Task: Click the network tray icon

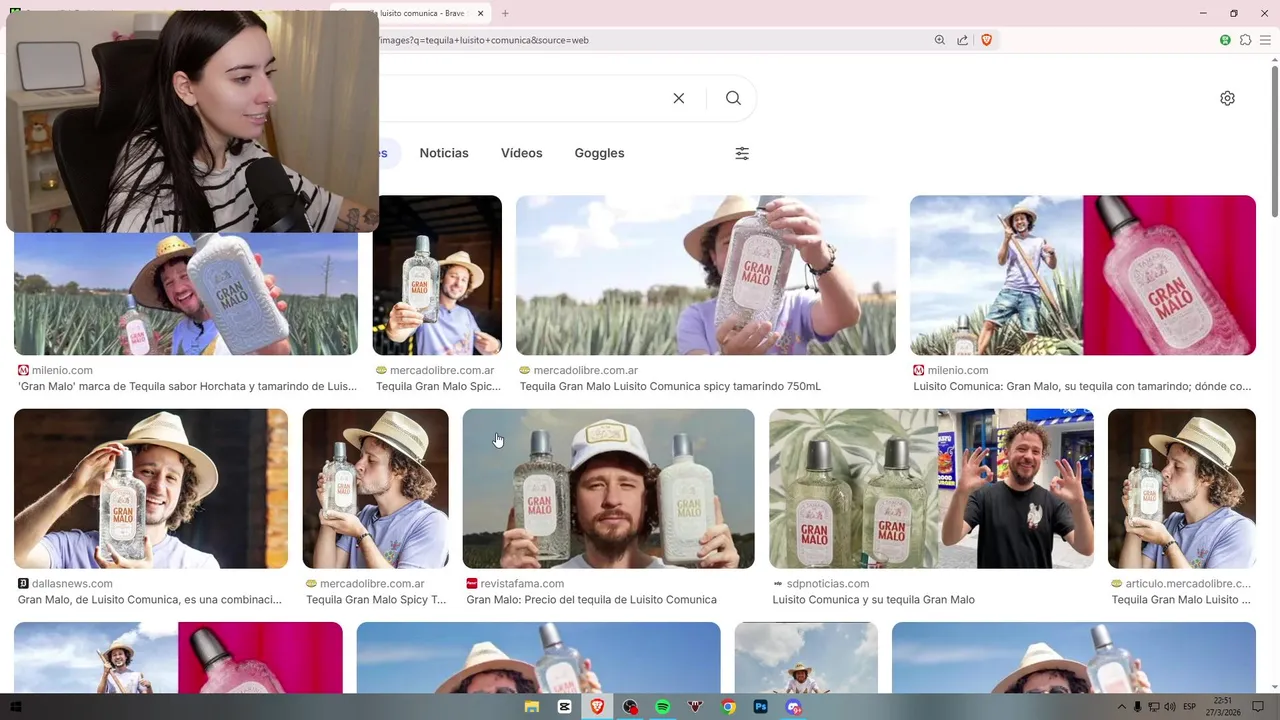Action: (1153, 707)
